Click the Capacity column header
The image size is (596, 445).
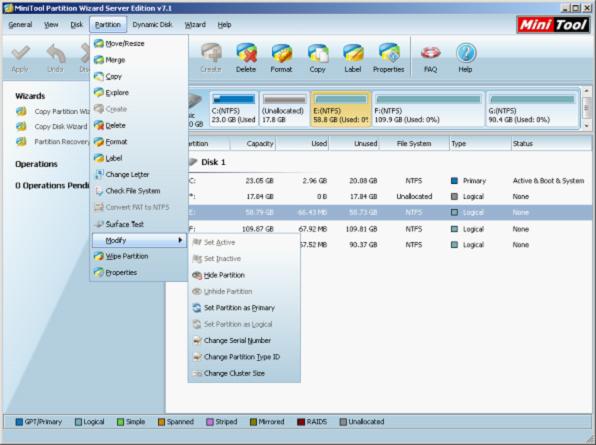[x=253, y=144]
